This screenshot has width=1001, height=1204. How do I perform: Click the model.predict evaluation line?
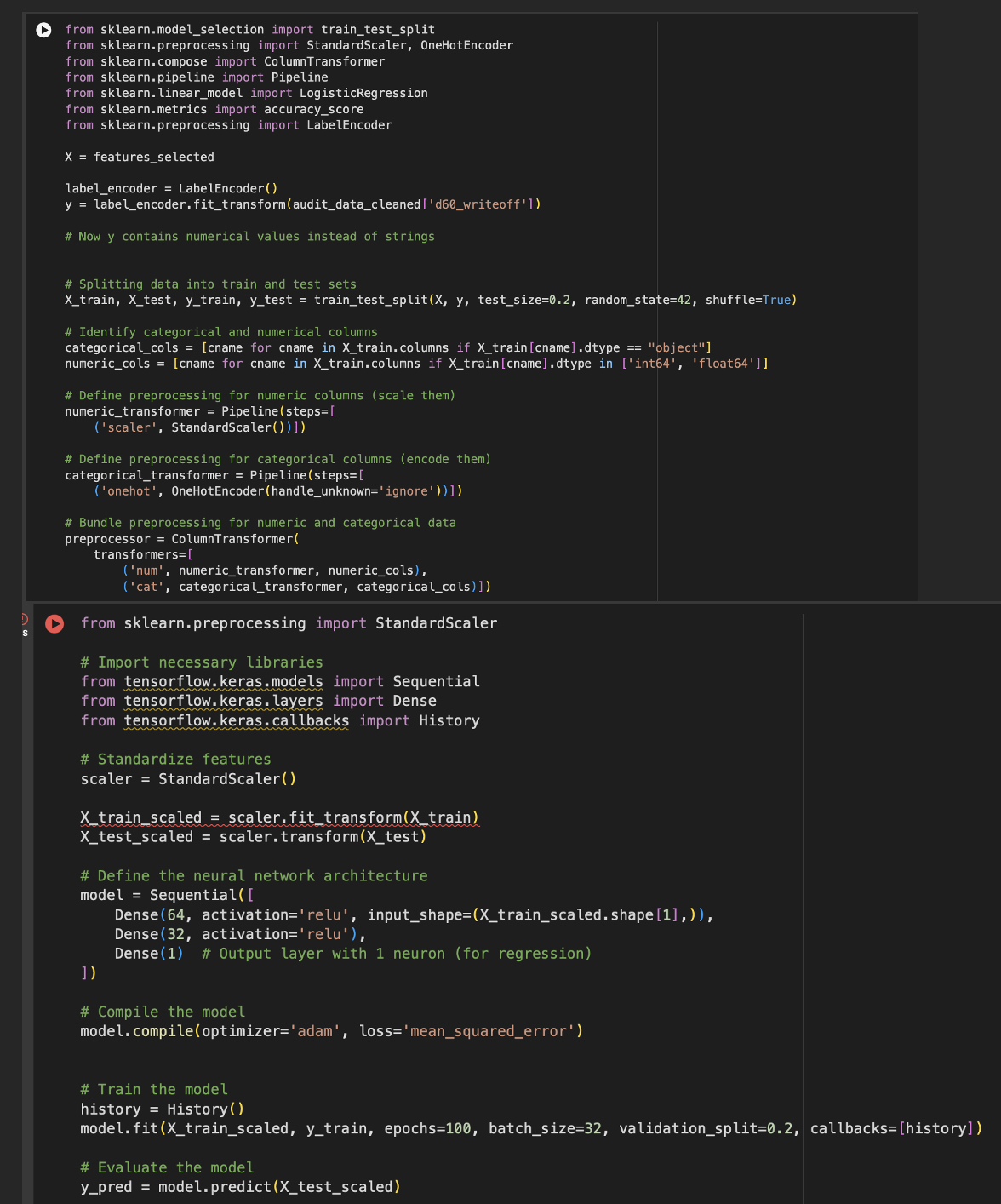pos(240,1185)
